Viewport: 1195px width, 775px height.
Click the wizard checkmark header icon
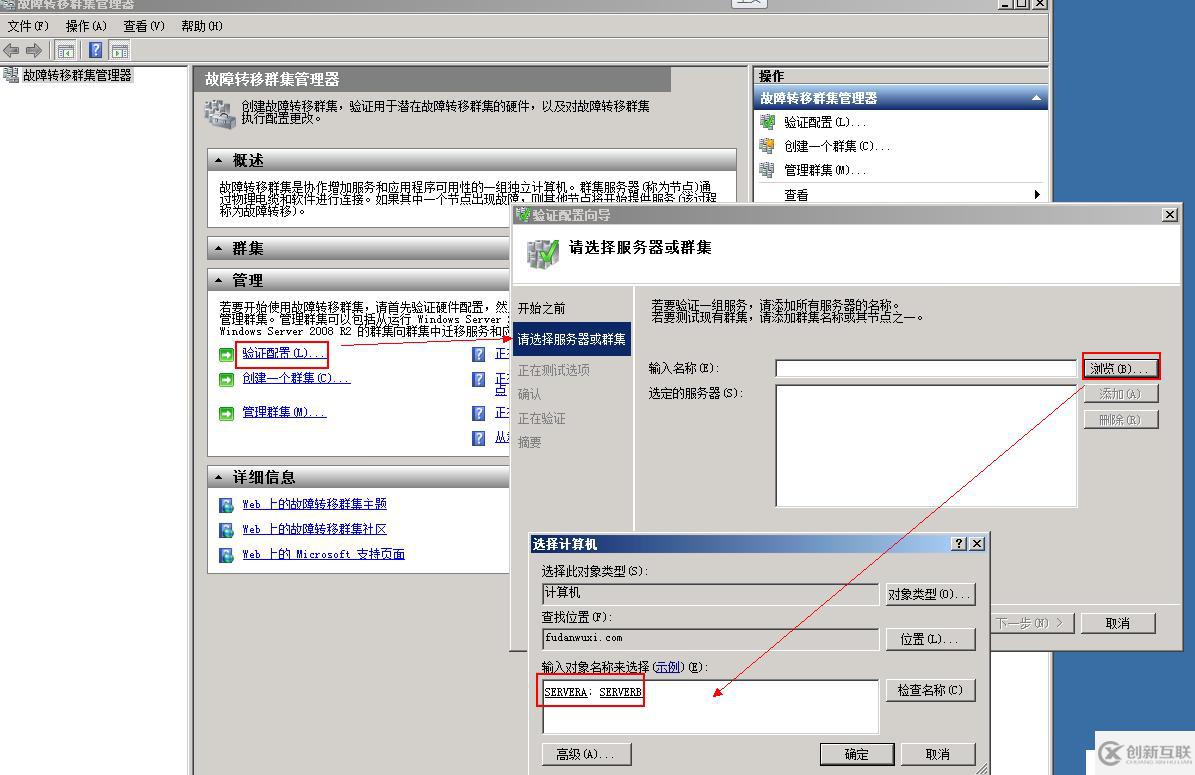click(543, 254)
